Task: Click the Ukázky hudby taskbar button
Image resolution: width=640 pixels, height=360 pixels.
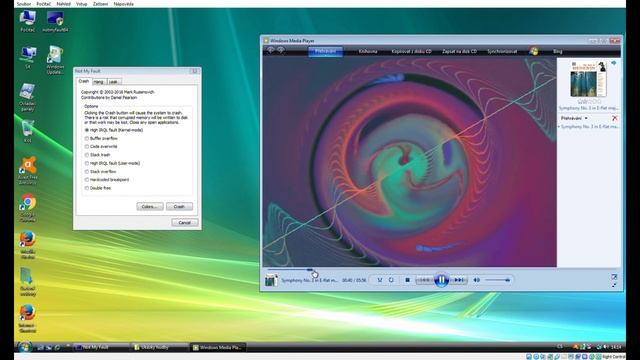Action: (x=160, y=347)
